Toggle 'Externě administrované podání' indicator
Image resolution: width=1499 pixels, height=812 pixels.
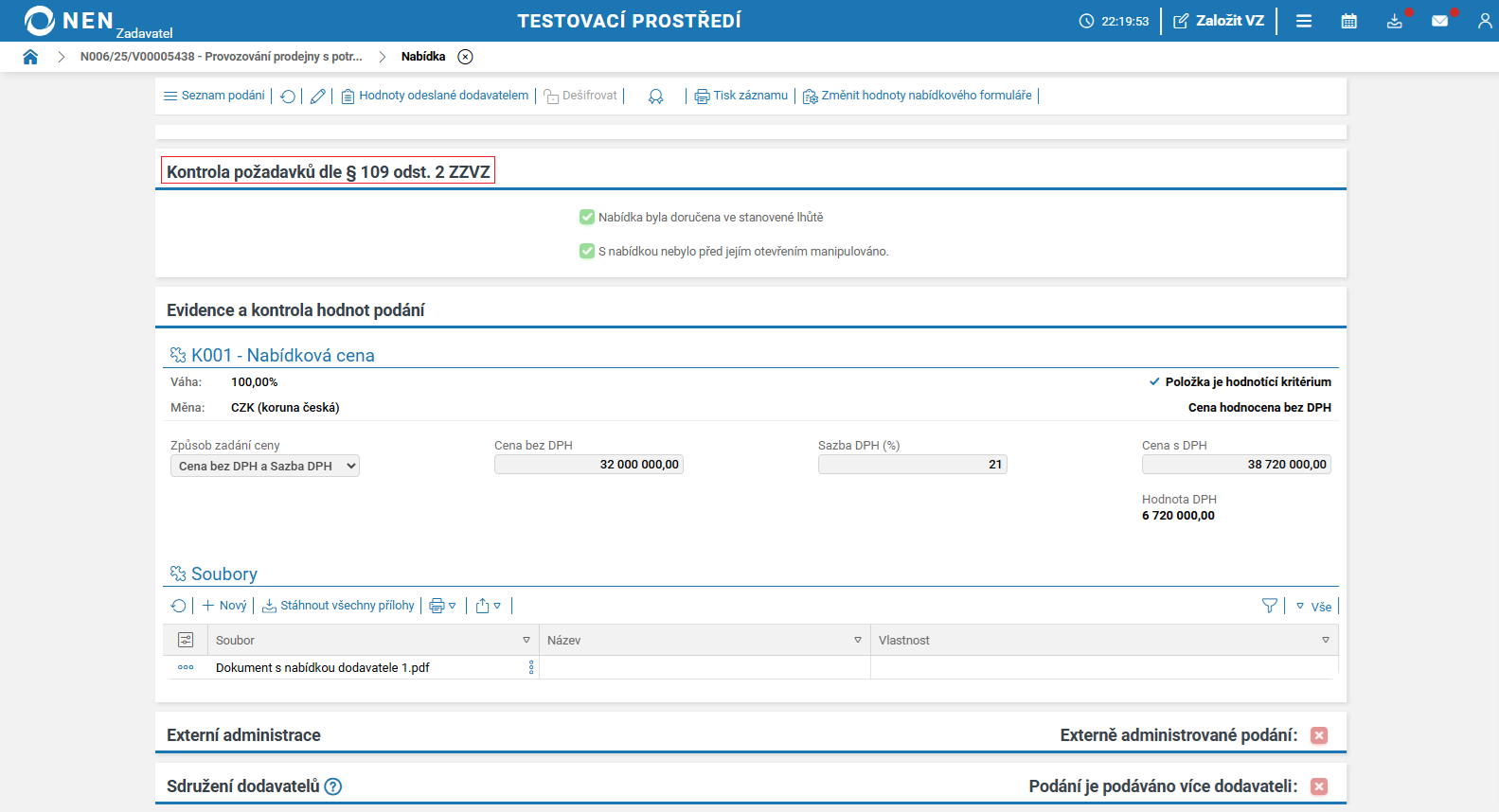click(x=1319, y=735)
